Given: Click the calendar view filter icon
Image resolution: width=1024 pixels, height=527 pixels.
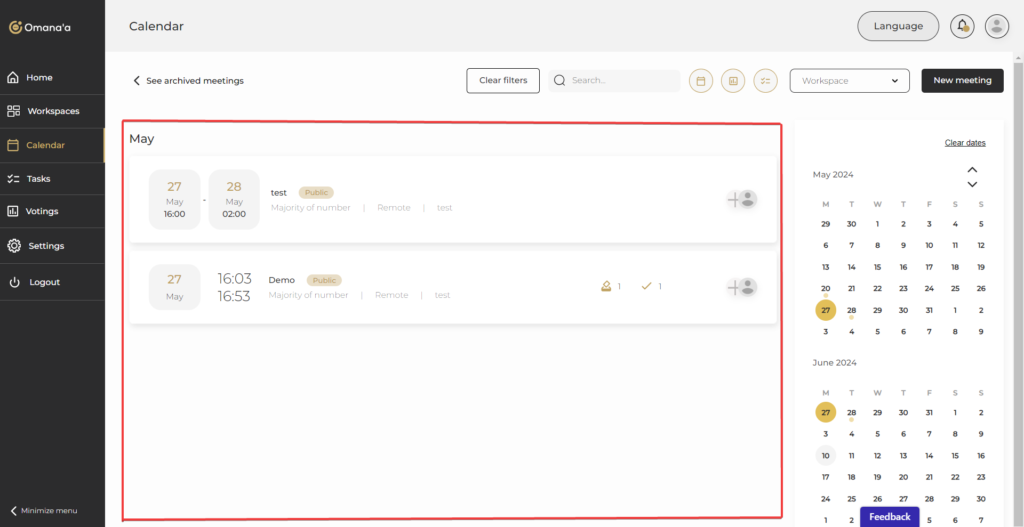Looking at the screenshot, I should coord(701,81).
